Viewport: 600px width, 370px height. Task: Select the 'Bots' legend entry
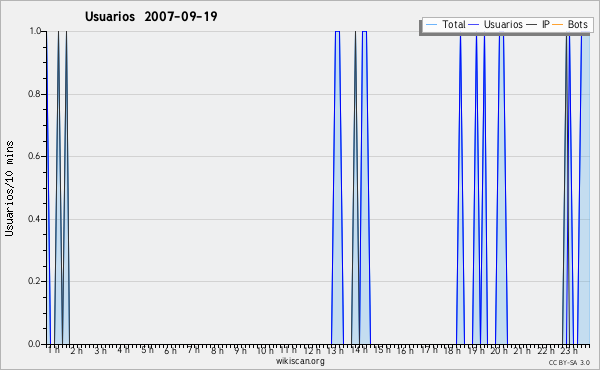tap(577, 24)
